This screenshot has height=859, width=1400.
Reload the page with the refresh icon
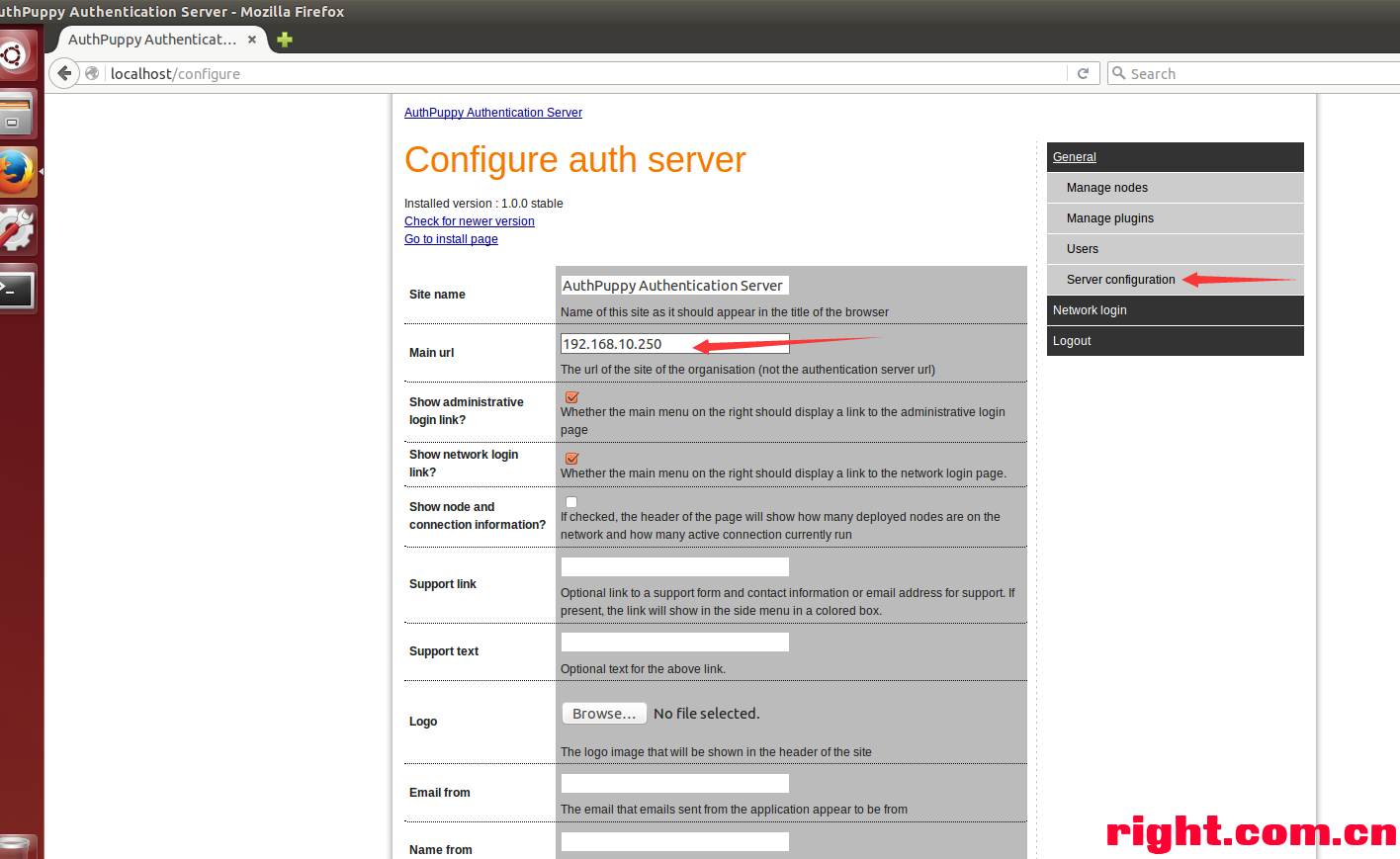pos(1083,73)
